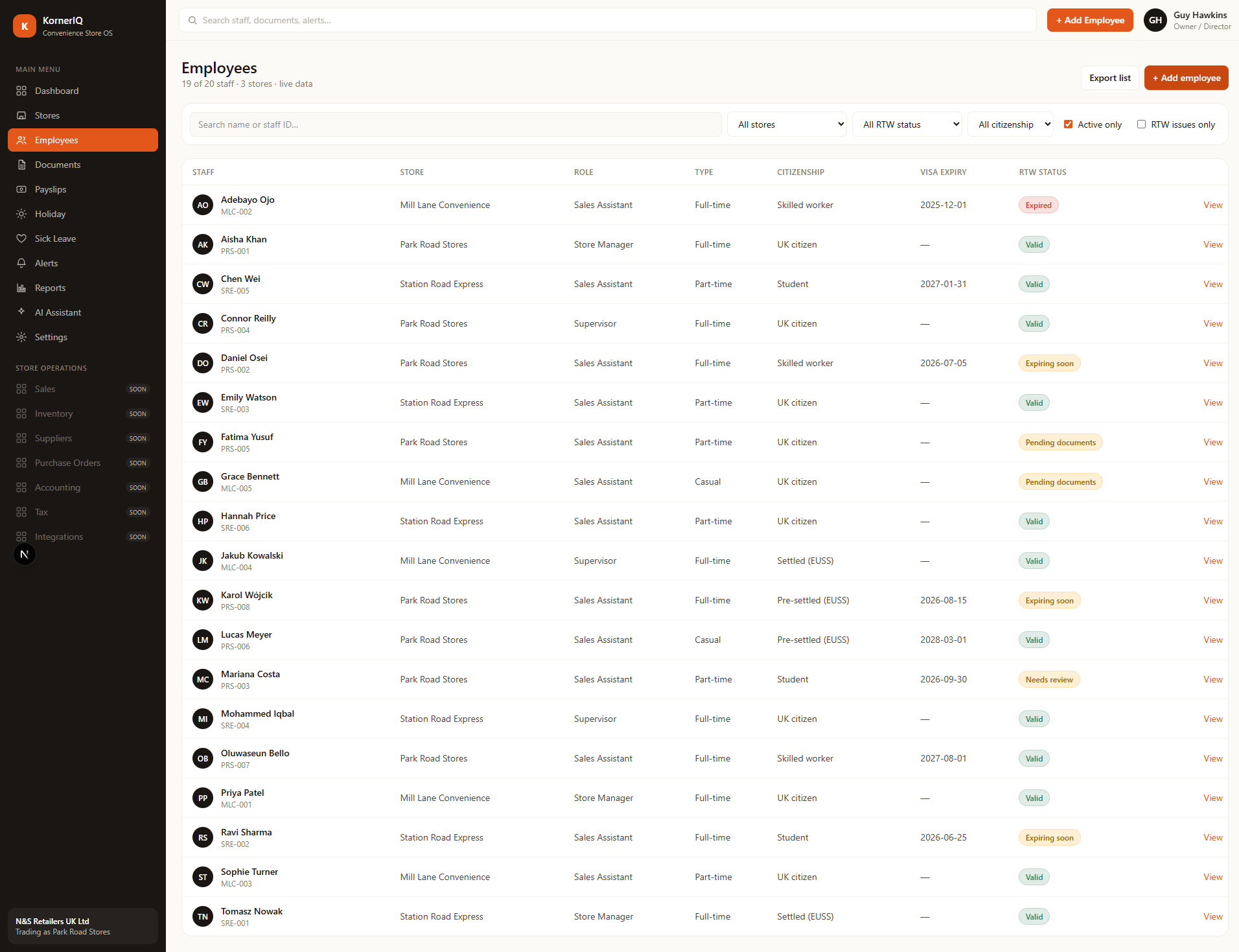Image resolution: width=1239 pixels, height=952 pixels.
Task: Click the Oluwaseun Bello name
Action: point(255,753)
